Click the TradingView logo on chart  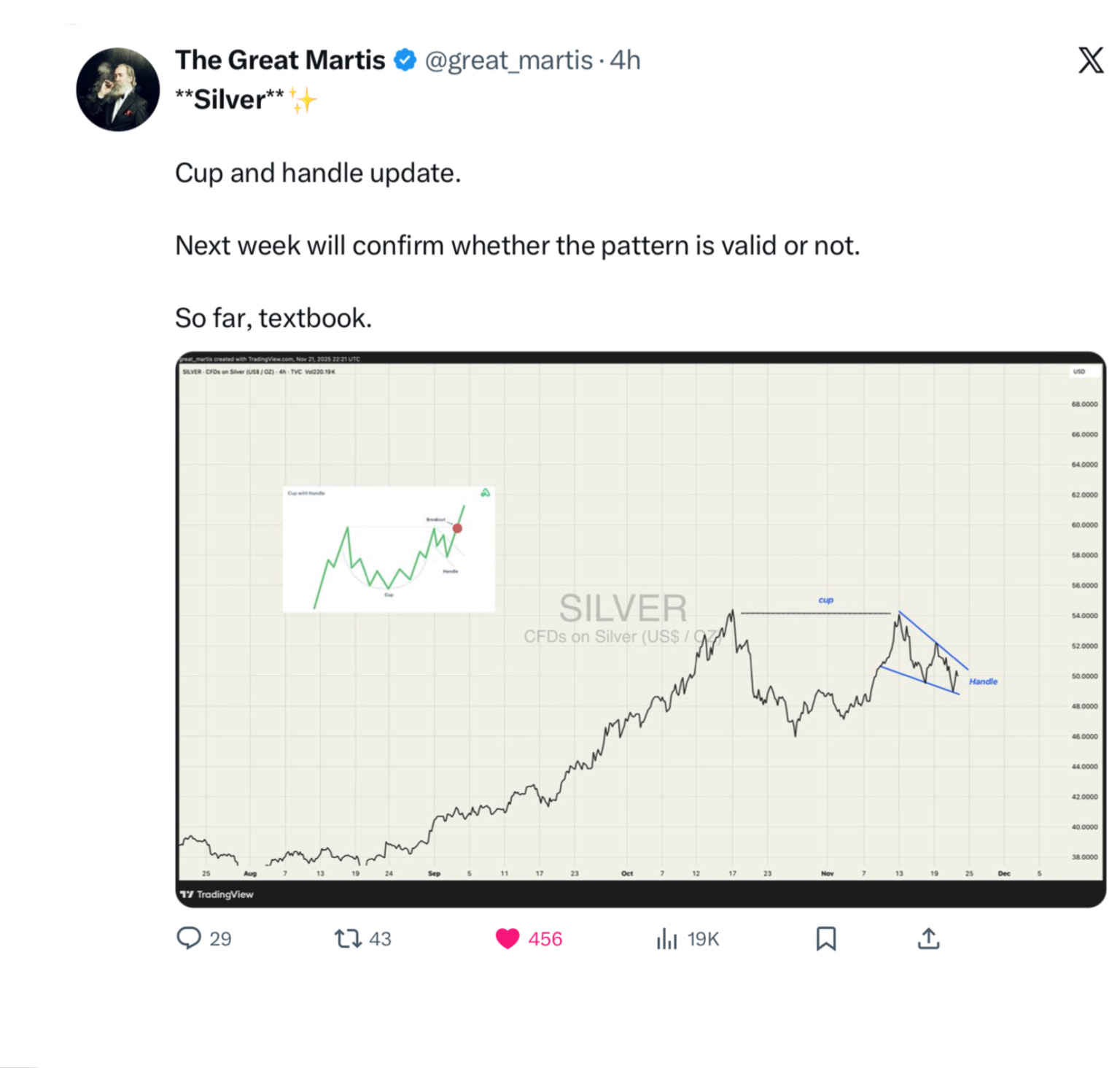[217, 894]
